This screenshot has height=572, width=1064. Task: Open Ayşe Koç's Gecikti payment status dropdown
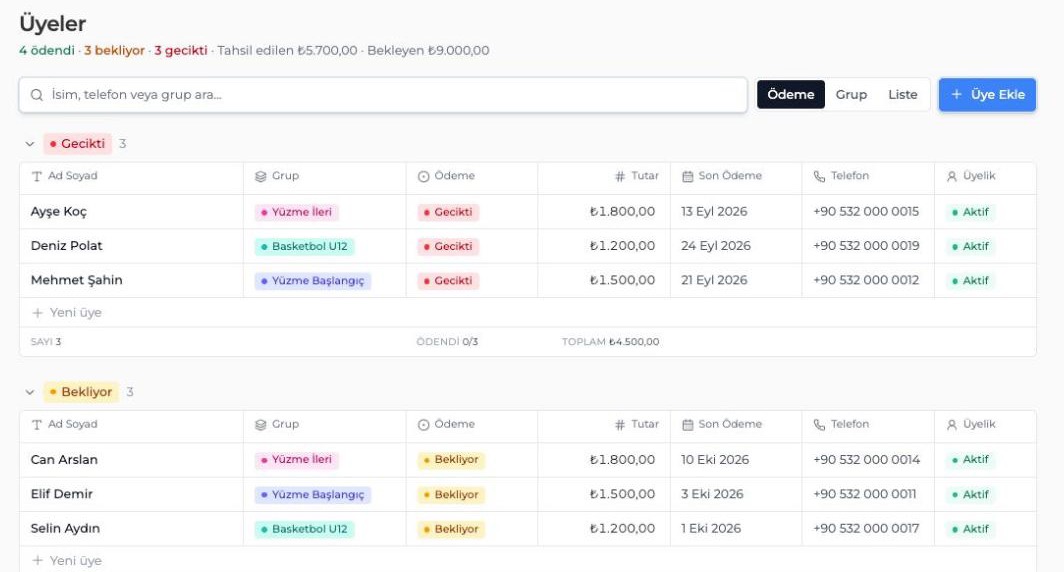tap(448, 212)
